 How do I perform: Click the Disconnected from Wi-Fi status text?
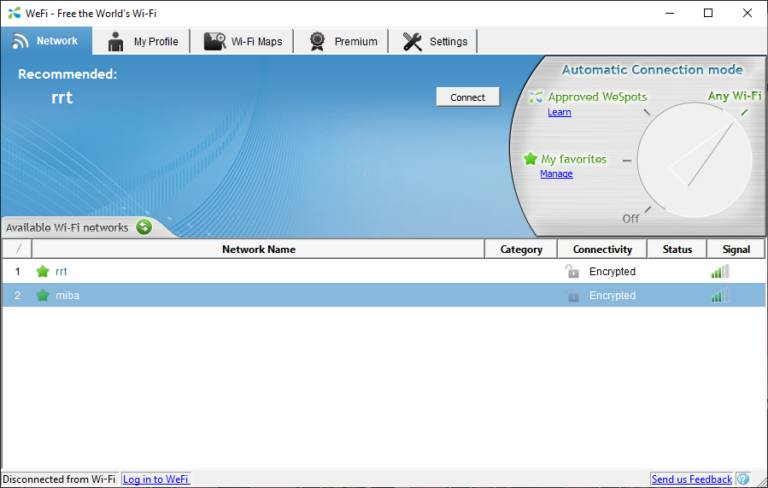59,479
